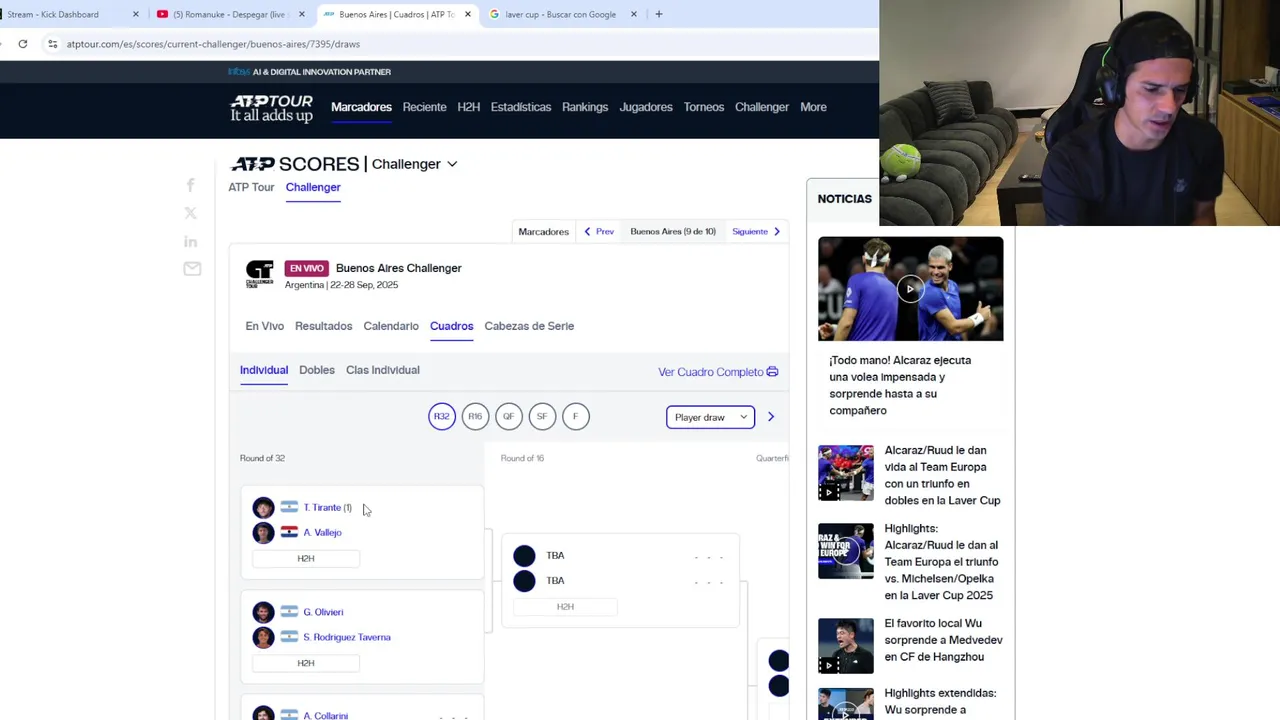Click the ATP Tour logo
The width and height of the screenshot is (1280, 720).
[x=271, y=108]
